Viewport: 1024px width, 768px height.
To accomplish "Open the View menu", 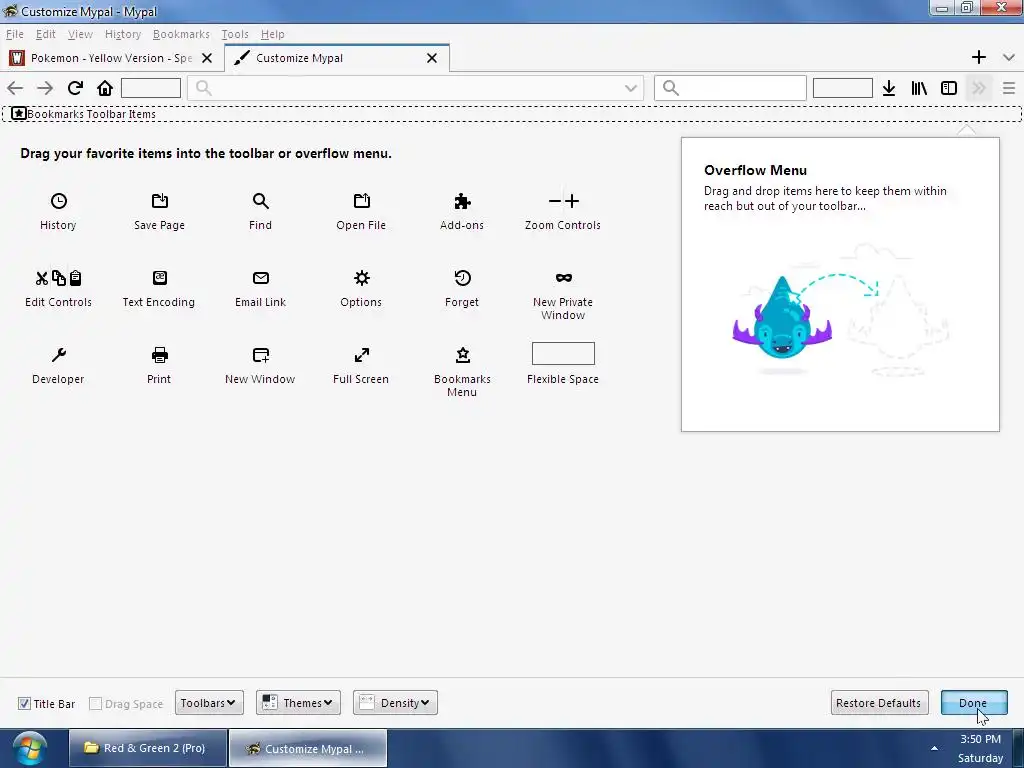I will pos(80,34).
